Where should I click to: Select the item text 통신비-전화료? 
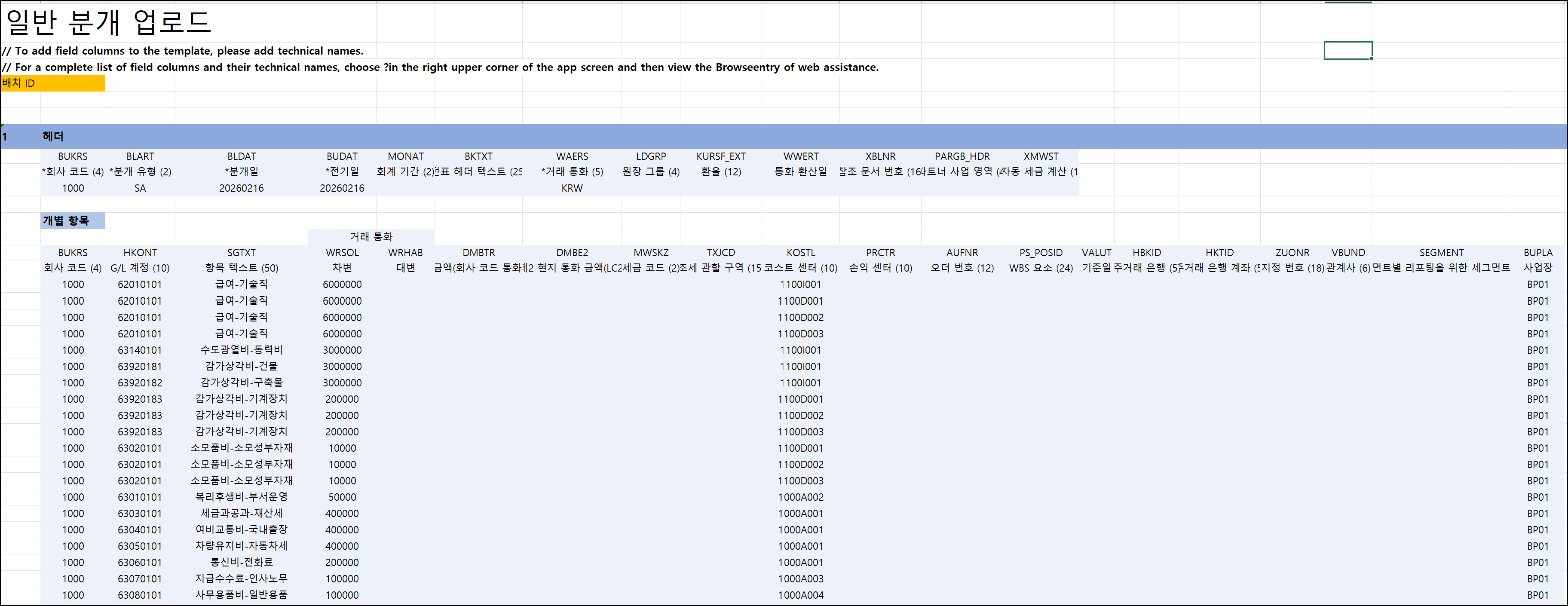tap(241, 562)
